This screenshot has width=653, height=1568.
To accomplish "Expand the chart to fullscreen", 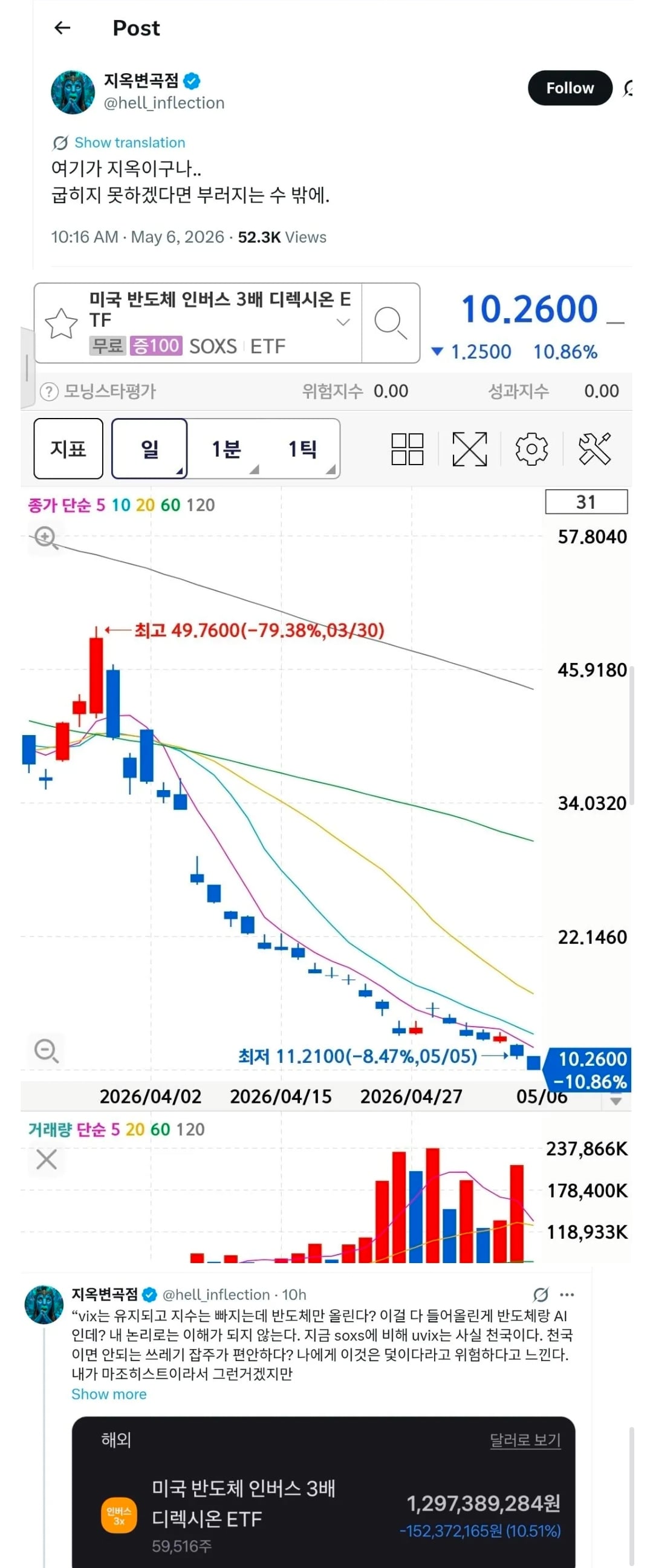I will coord(470,449).
